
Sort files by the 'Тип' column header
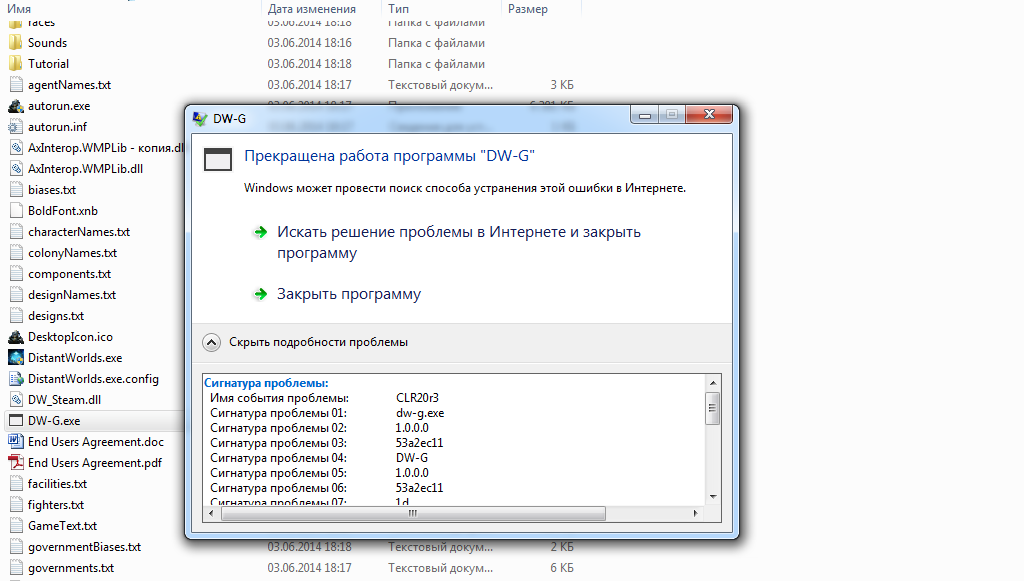pos(398,9)
